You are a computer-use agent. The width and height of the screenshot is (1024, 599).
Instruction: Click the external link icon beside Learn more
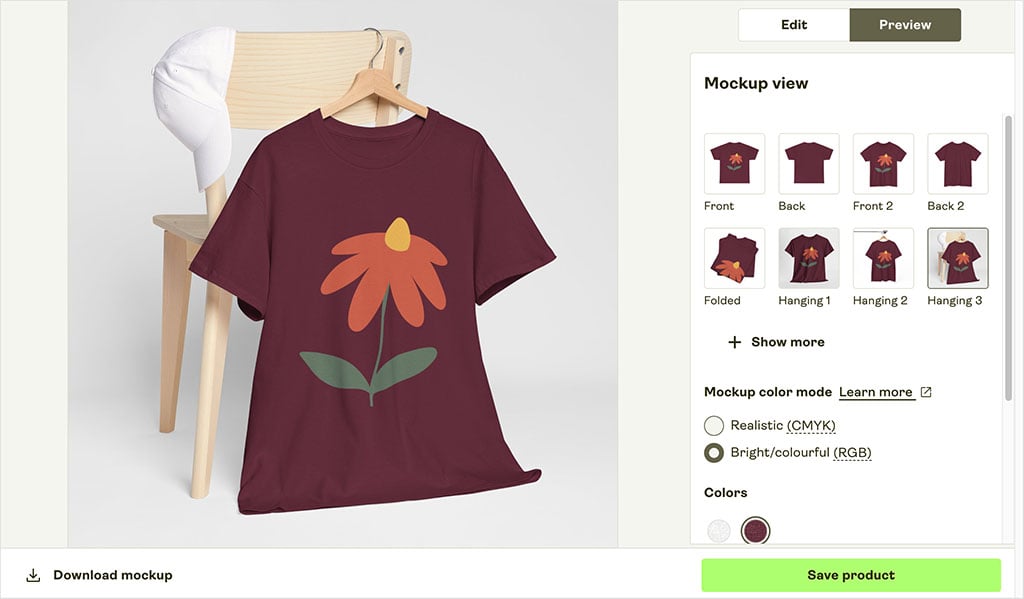926,392
